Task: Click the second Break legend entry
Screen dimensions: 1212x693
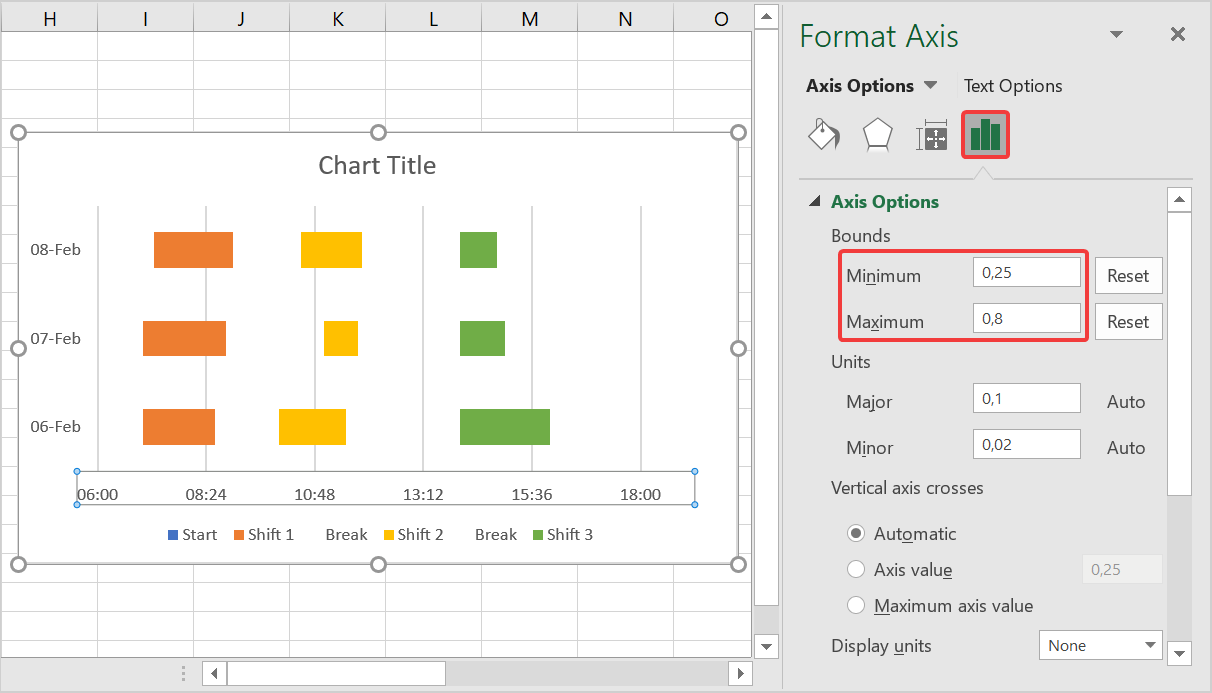Action: 495,535
